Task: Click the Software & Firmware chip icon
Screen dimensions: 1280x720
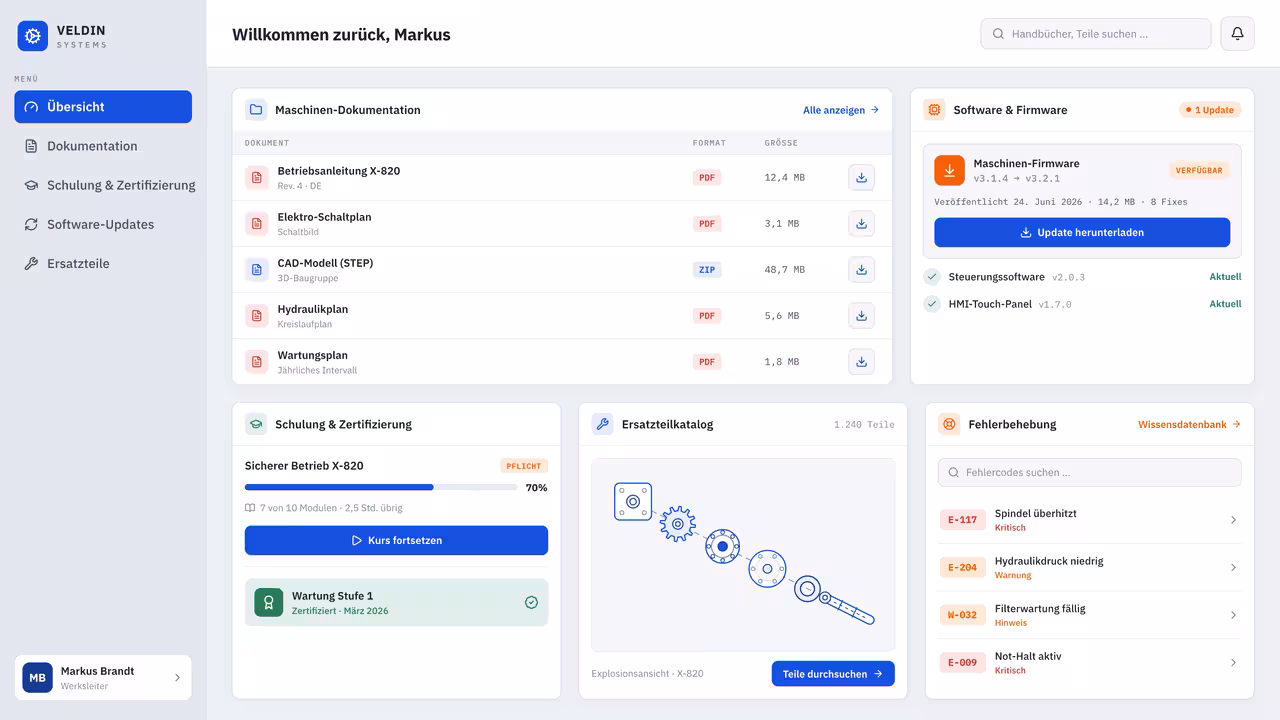Action: [x=934, y=110]
